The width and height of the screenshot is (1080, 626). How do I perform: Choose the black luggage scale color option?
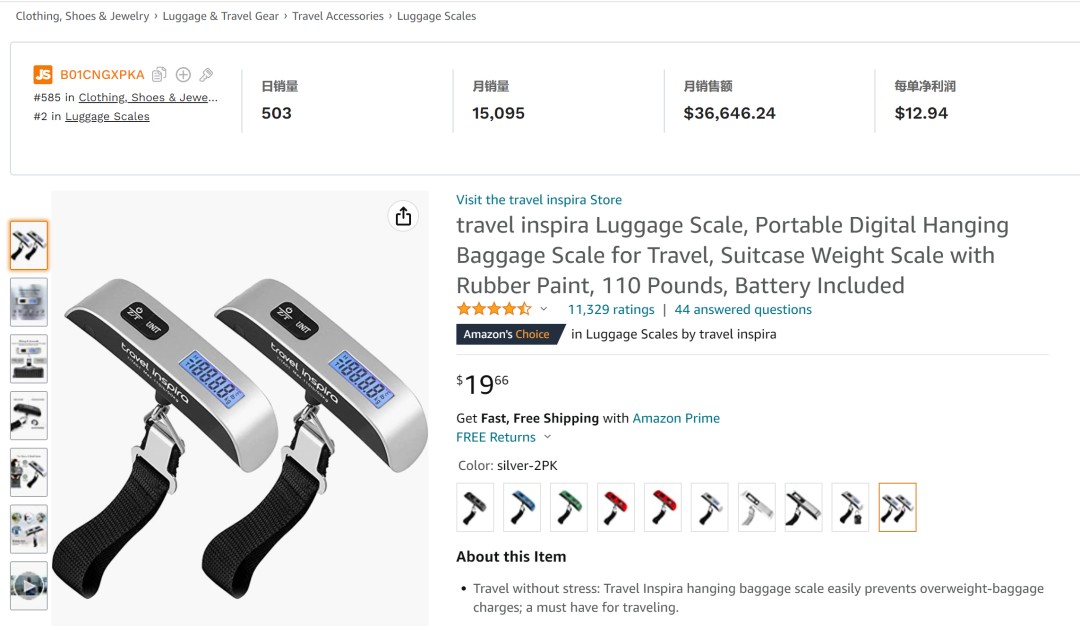pos(475,507)
